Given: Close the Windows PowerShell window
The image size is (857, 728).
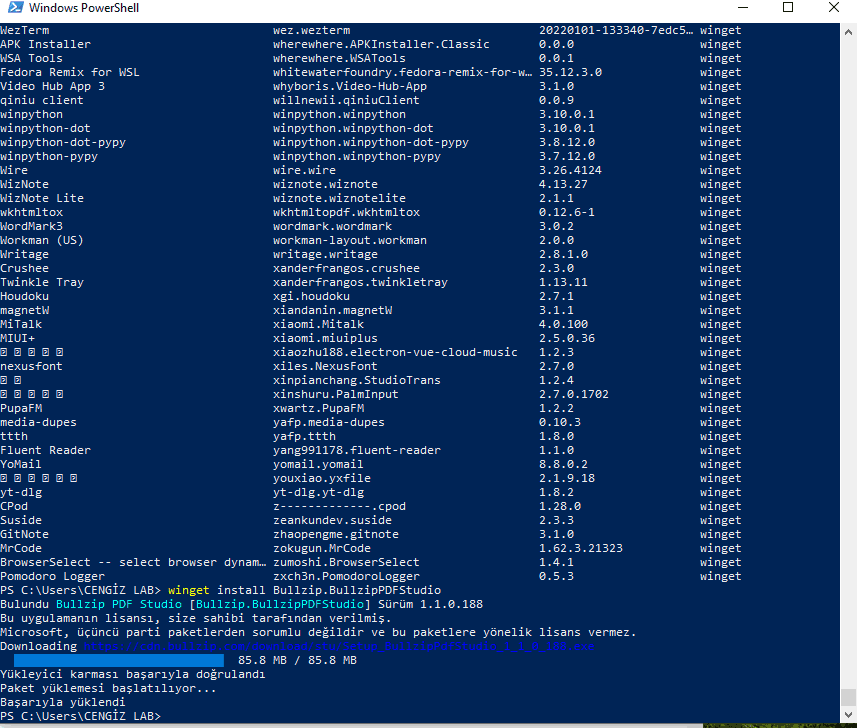Looking at the screenshot, I should coord(834,9).
